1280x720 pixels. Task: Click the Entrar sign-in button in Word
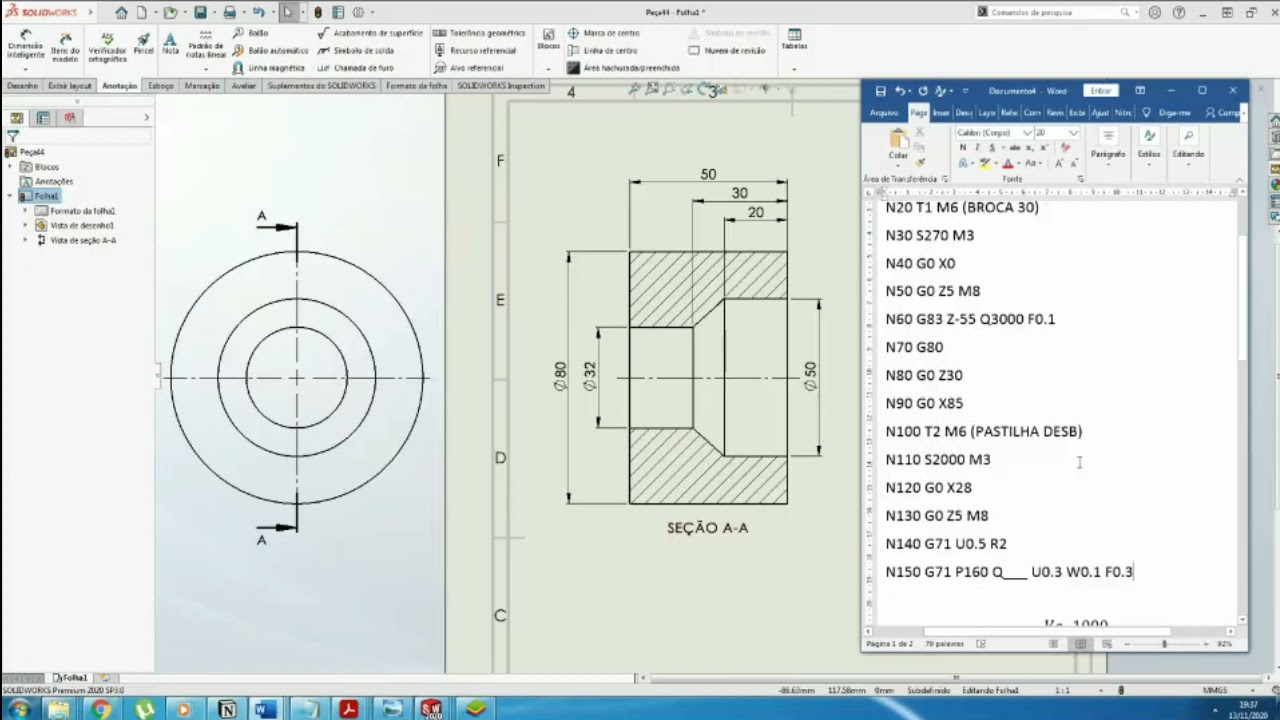tap(1100, 90)
